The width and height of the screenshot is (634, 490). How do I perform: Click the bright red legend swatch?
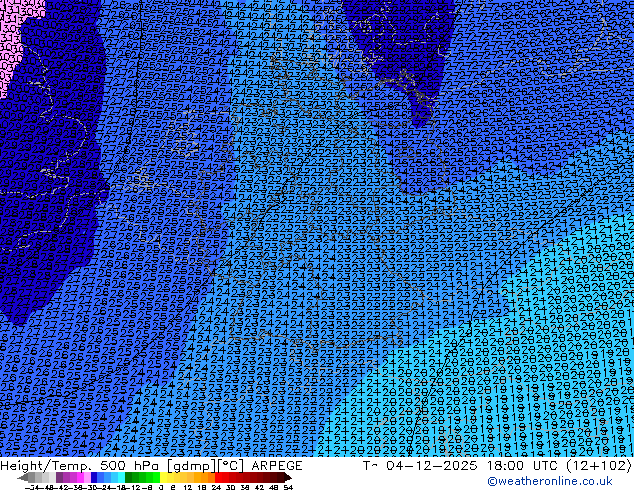coord(218,477)
